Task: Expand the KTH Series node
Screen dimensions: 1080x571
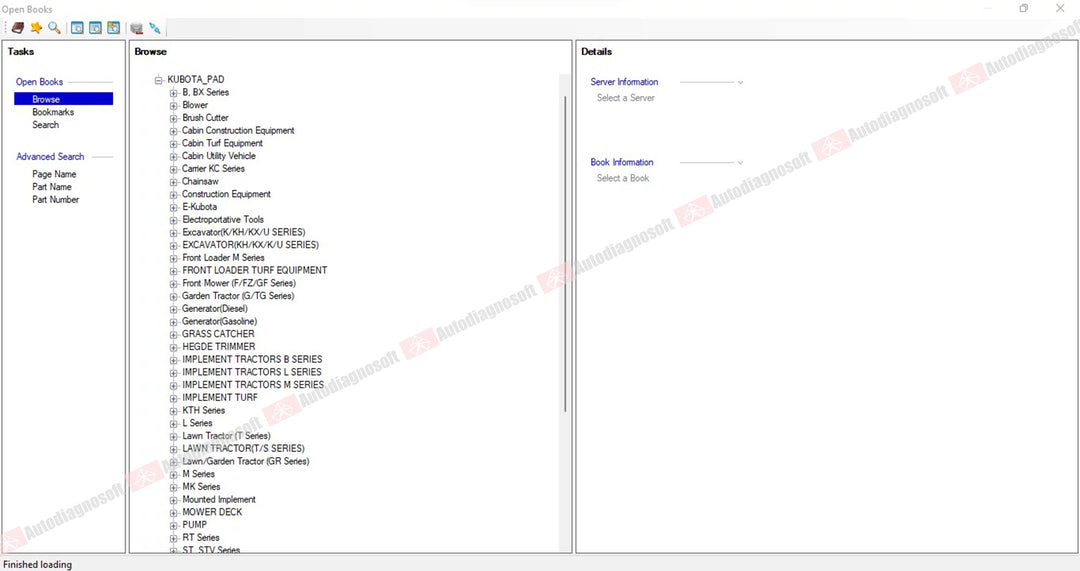Action: [x=174, y=411]
